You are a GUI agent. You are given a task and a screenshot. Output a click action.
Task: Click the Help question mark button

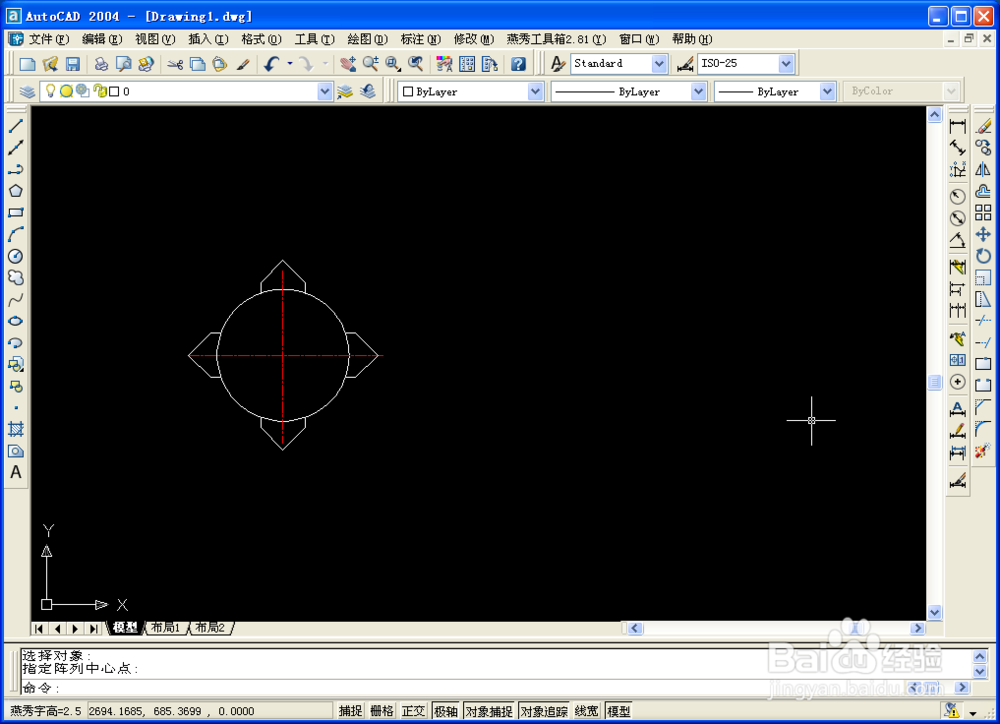(x=518, y=63)
